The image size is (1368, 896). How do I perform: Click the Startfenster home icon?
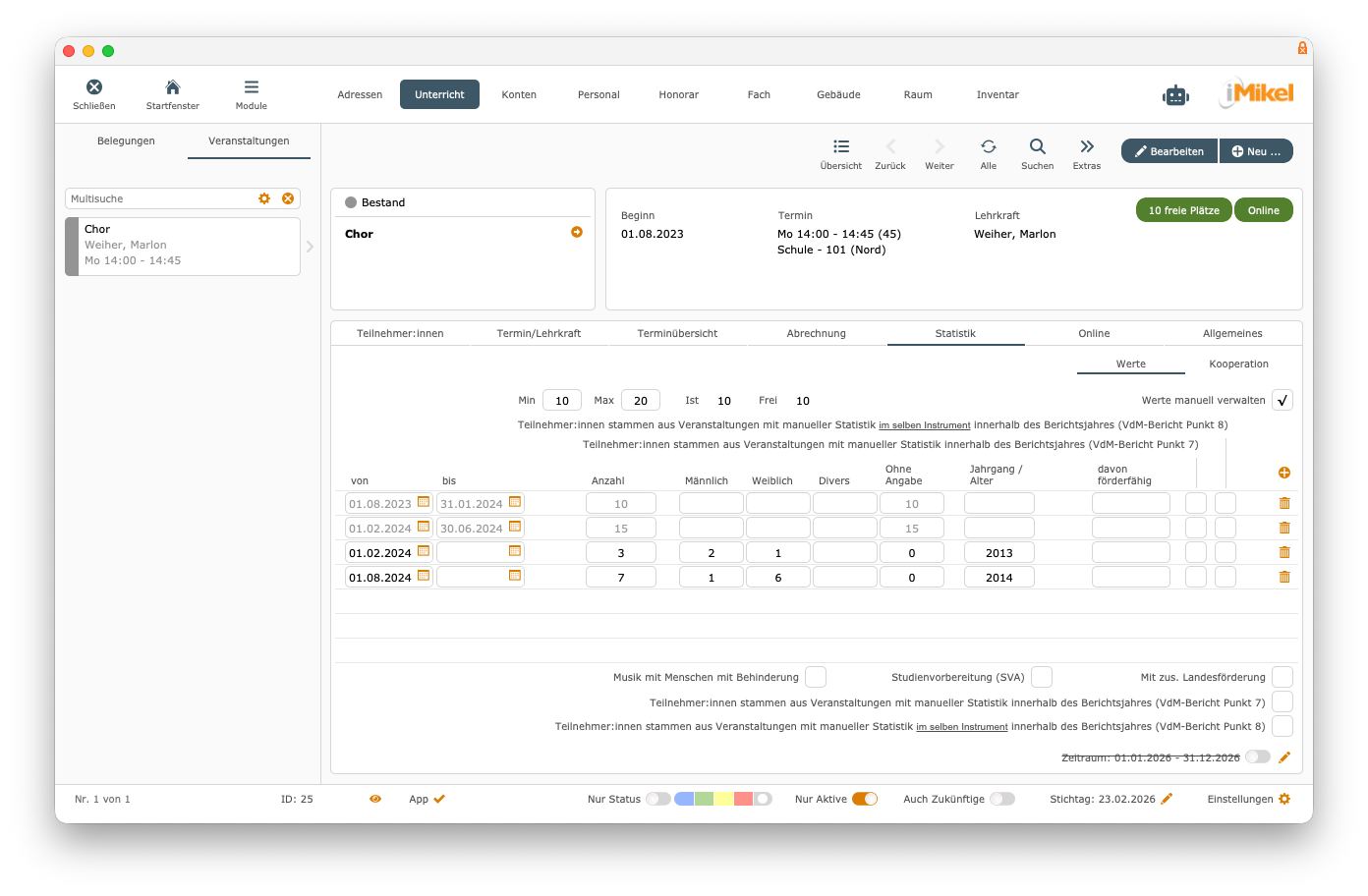coord(172,87)
